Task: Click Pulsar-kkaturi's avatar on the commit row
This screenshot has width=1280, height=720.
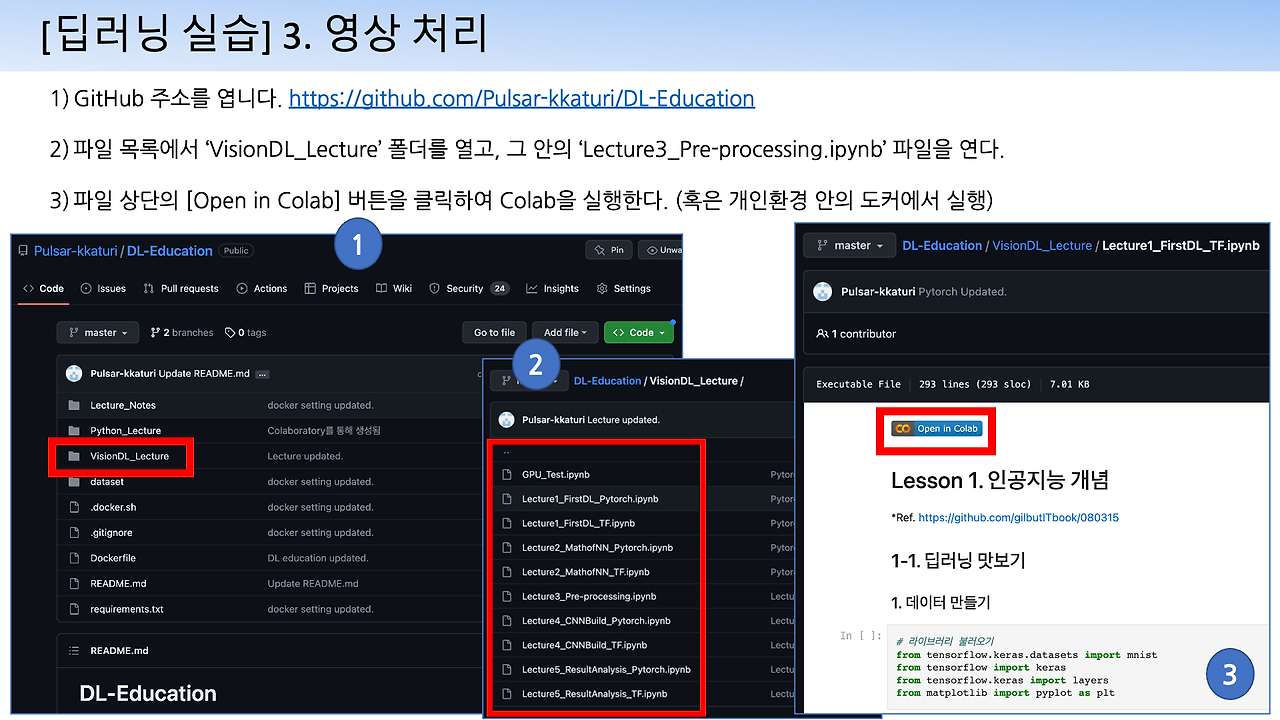Action: click(x=73, y=372)
